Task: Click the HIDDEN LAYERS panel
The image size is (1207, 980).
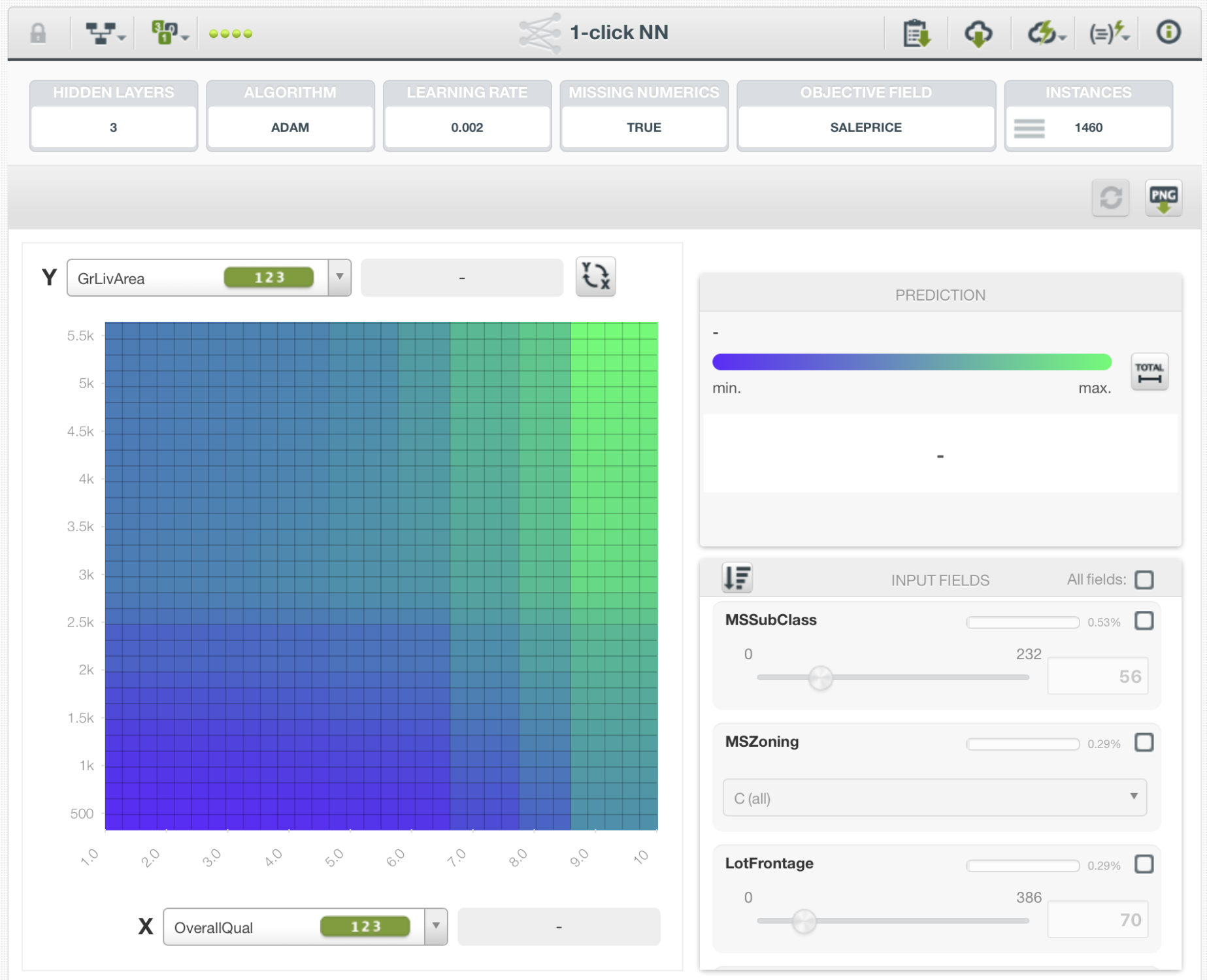Action: (x=114, y=116)
